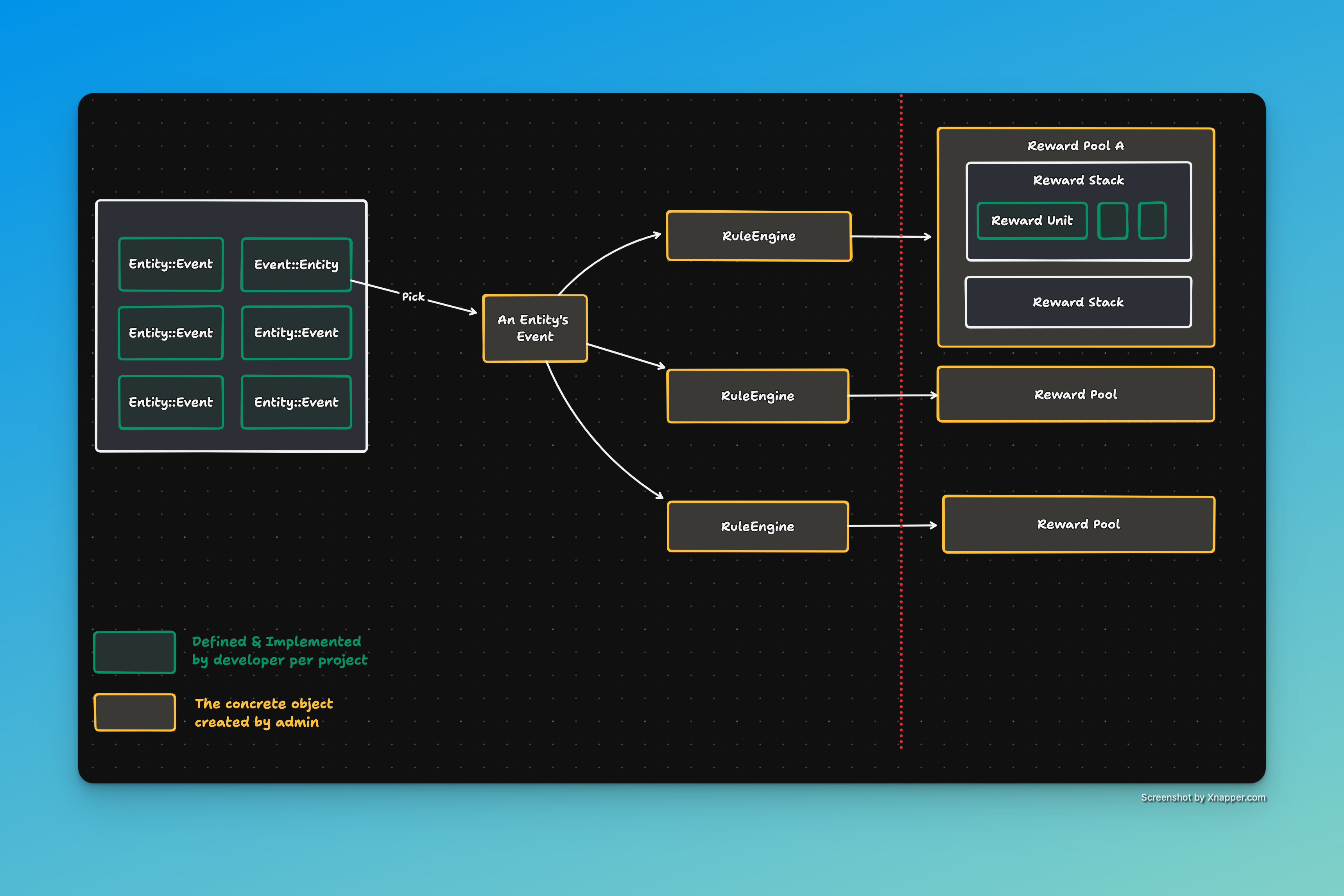The image size is (1344, 896).
Task: Click the bottom RuleEngine box
Action: (x=758, y=526)
